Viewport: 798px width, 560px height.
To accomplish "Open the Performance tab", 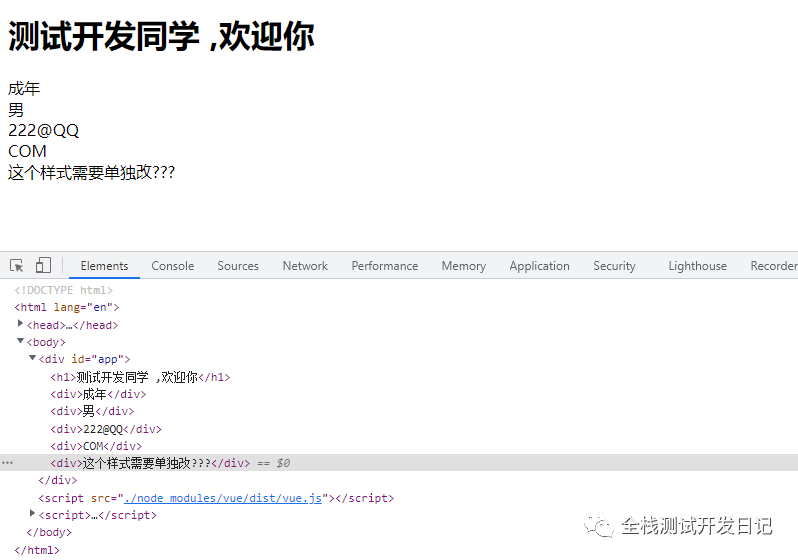I will tap(385, 266).
